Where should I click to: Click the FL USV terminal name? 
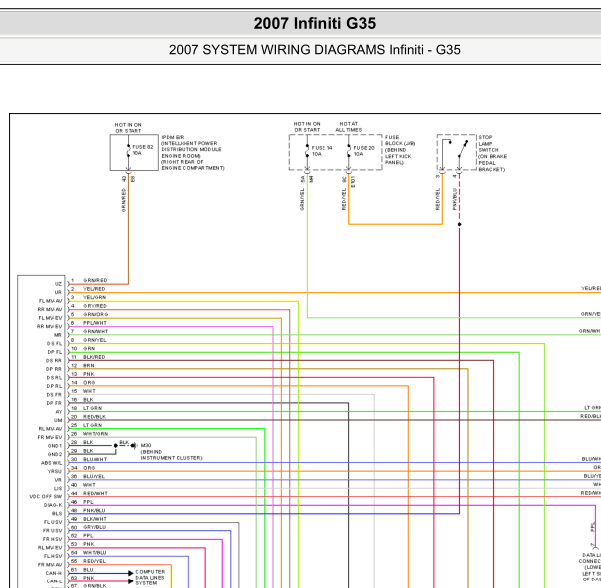point(53,522)
